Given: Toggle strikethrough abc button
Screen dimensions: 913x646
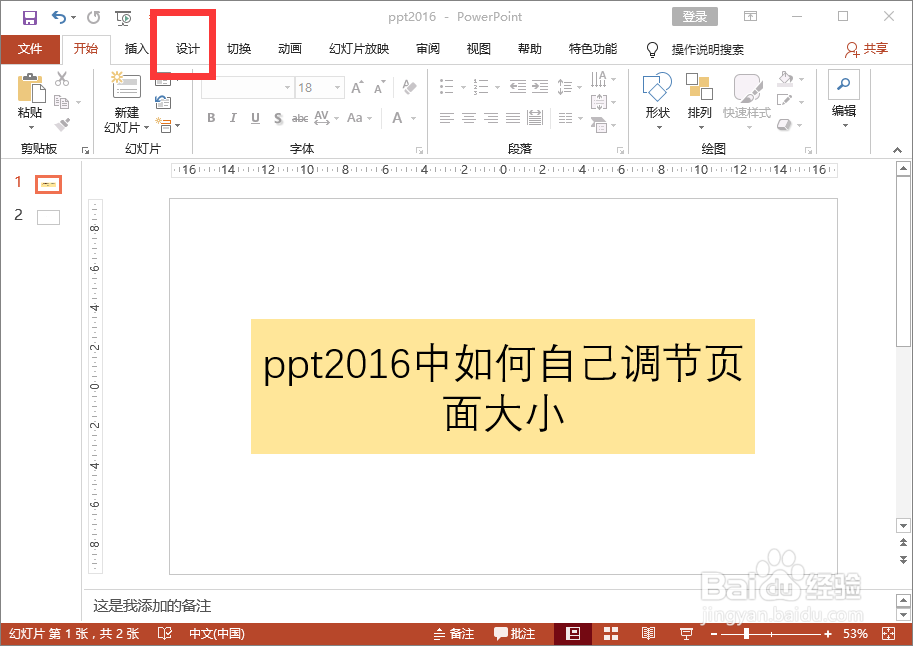Looking at the screenshot, I should [x=300, y=118].
